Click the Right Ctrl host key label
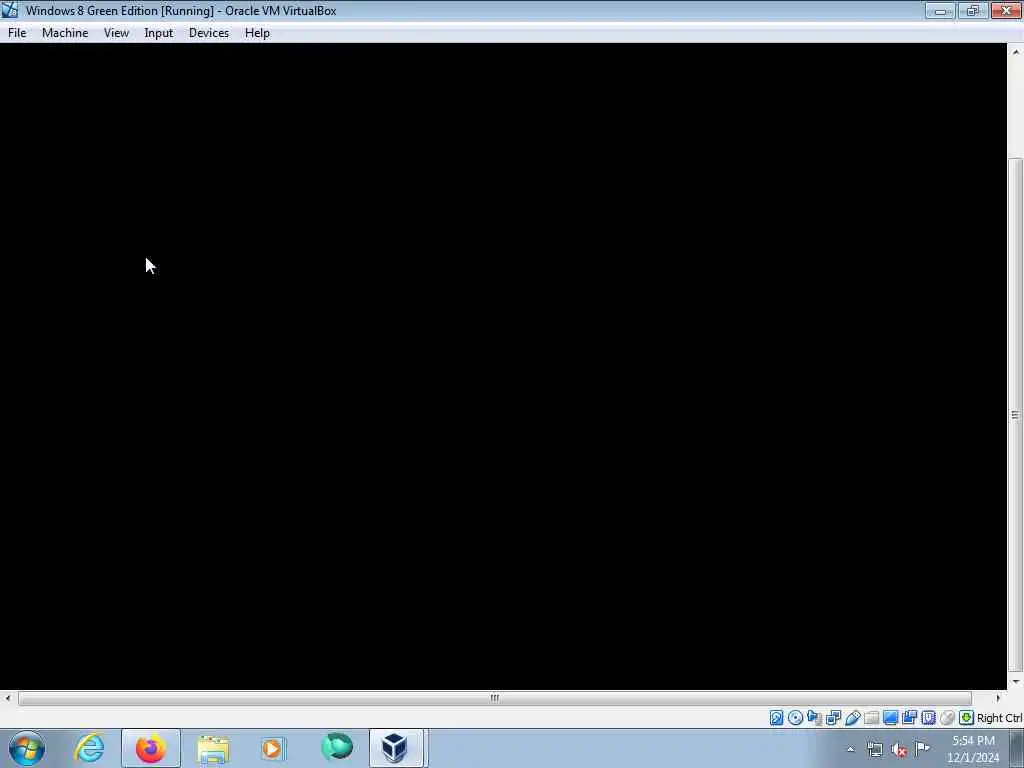1024x768 pixels. pyautogui.click(x=1000, y=718)
